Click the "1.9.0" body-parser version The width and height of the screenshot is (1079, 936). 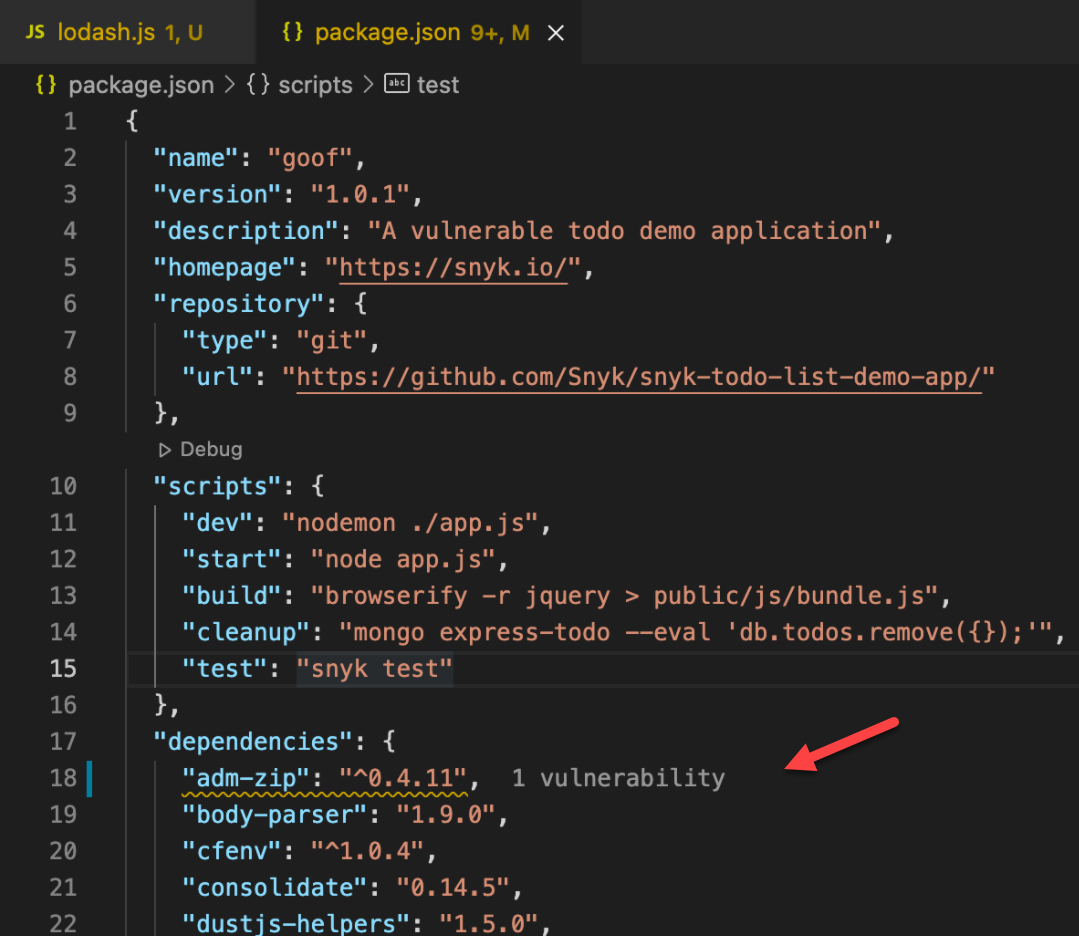(446, 814)
